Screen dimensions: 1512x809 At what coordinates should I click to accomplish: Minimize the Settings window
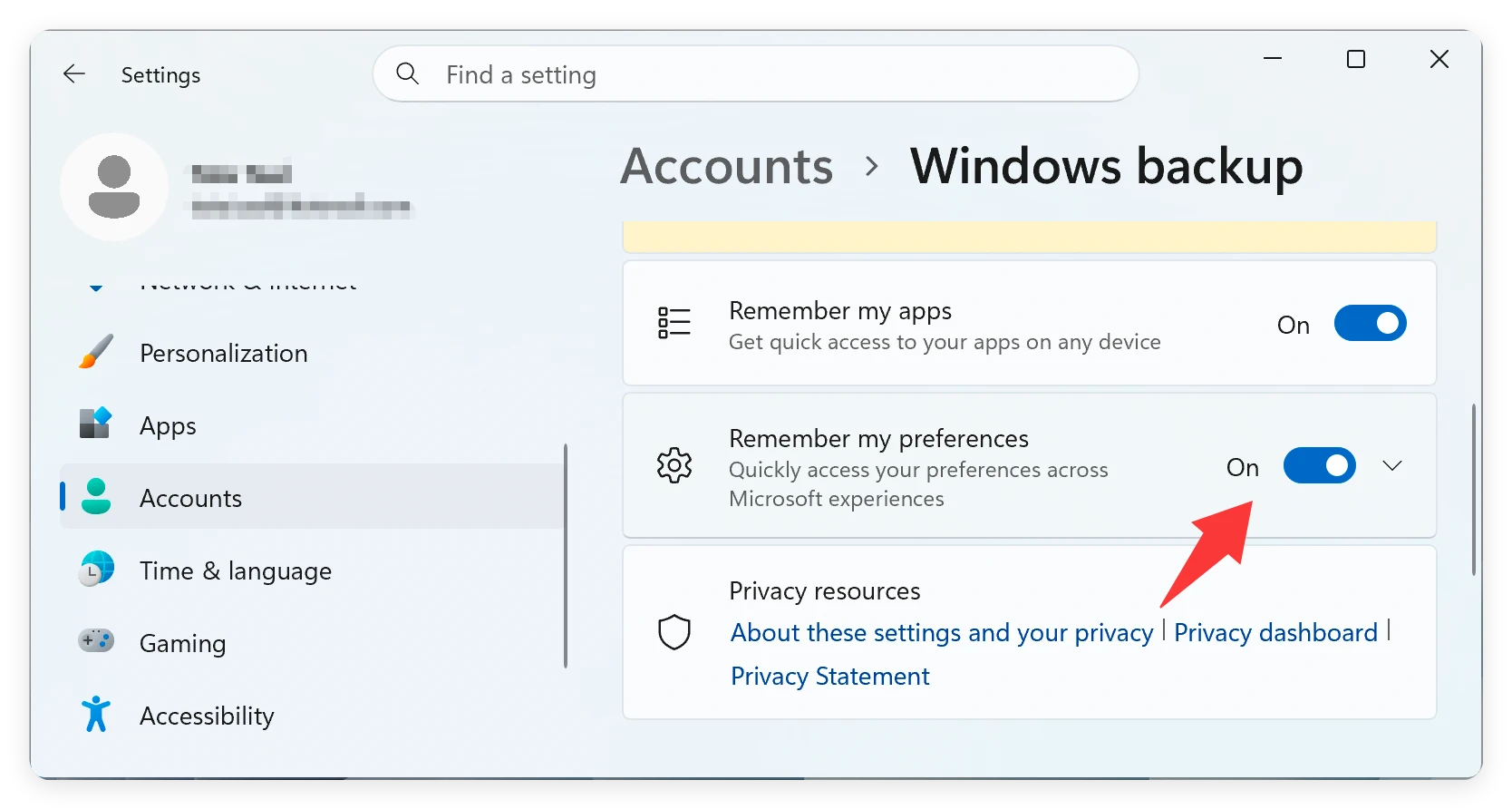(x=1273, y=59)
